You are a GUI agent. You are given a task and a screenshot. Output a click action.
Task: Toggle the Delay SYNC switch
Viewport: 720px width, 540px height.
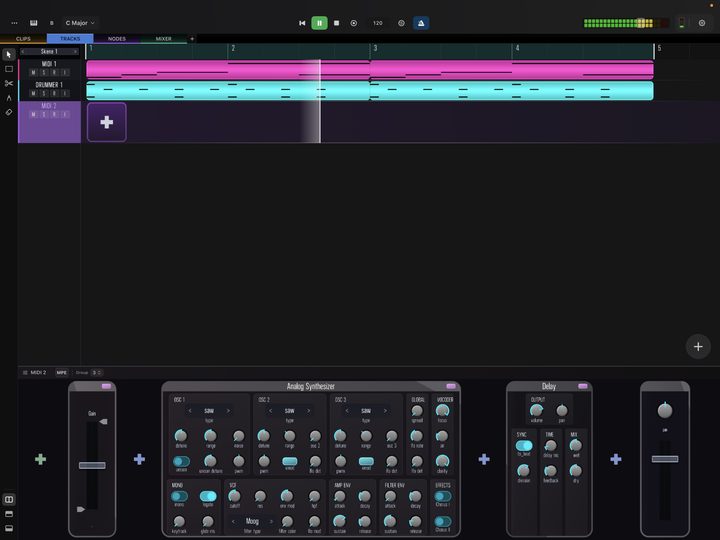point(524,445)
